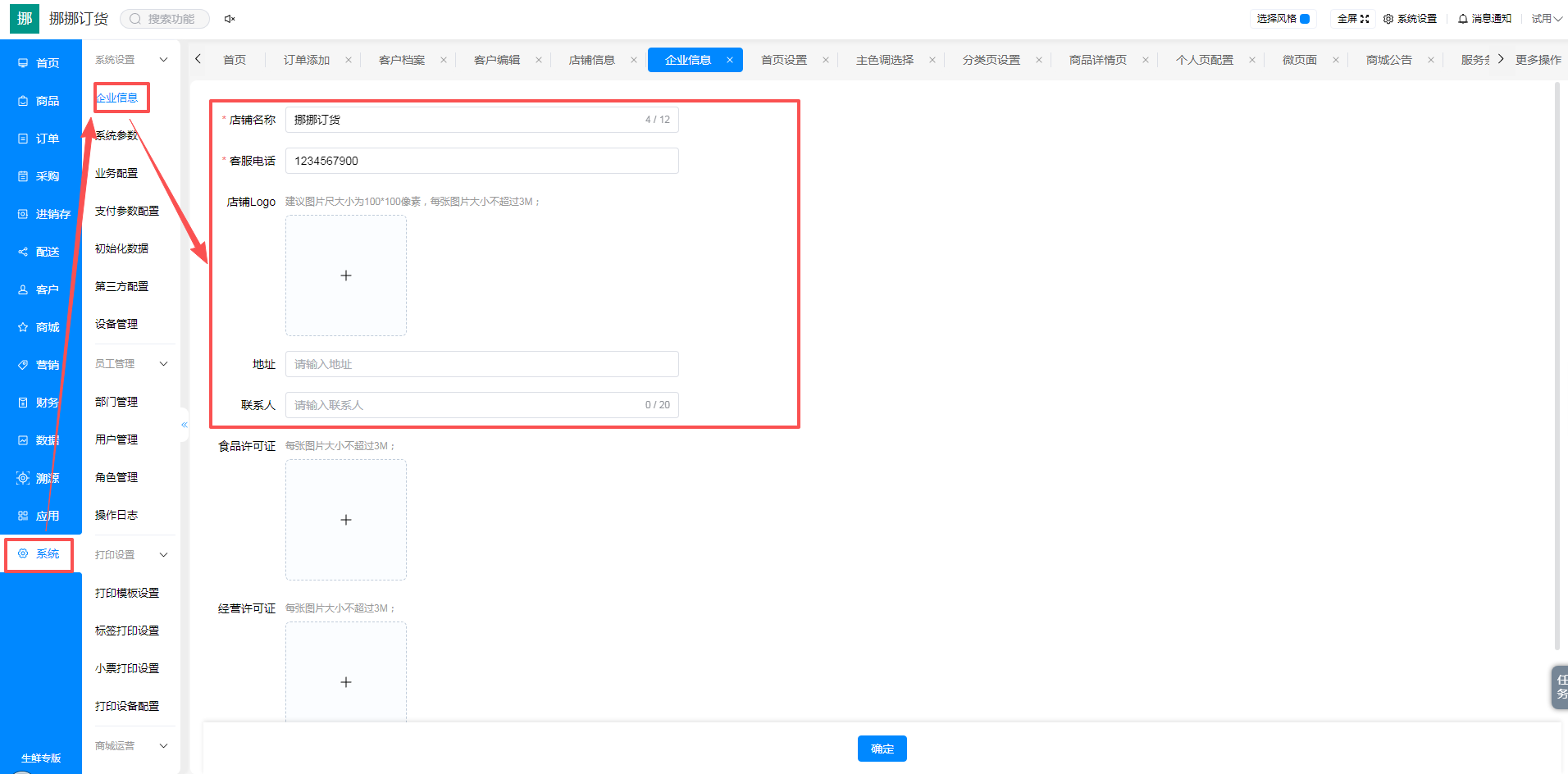Click the 选择风格 blue color swatch
This screenshot has width=1568, height=774.
(x=1305, y=19)
